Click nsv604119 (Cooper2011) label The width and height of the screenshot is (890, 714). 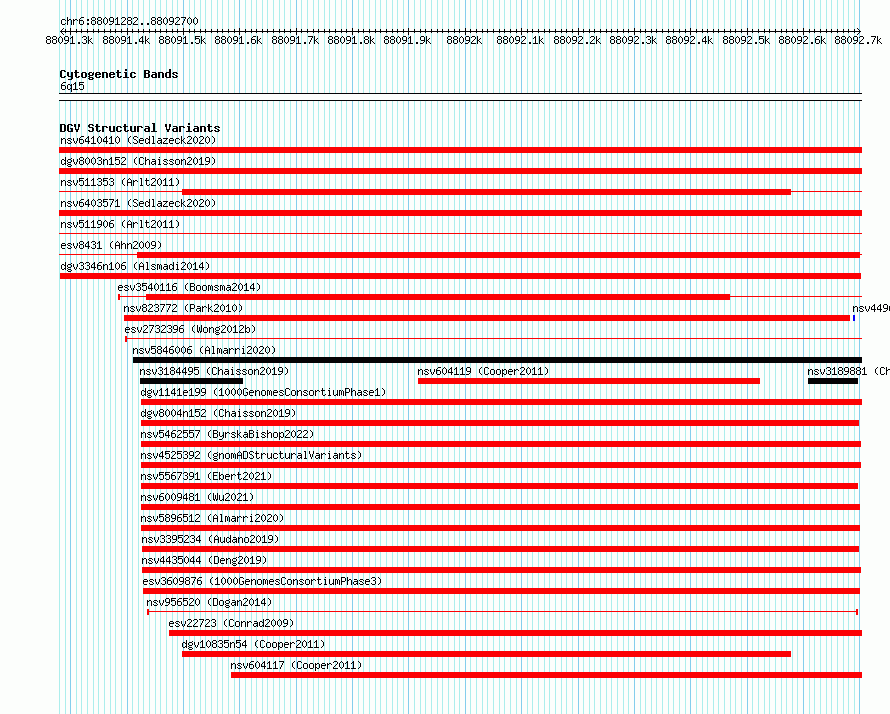(483, 371)
